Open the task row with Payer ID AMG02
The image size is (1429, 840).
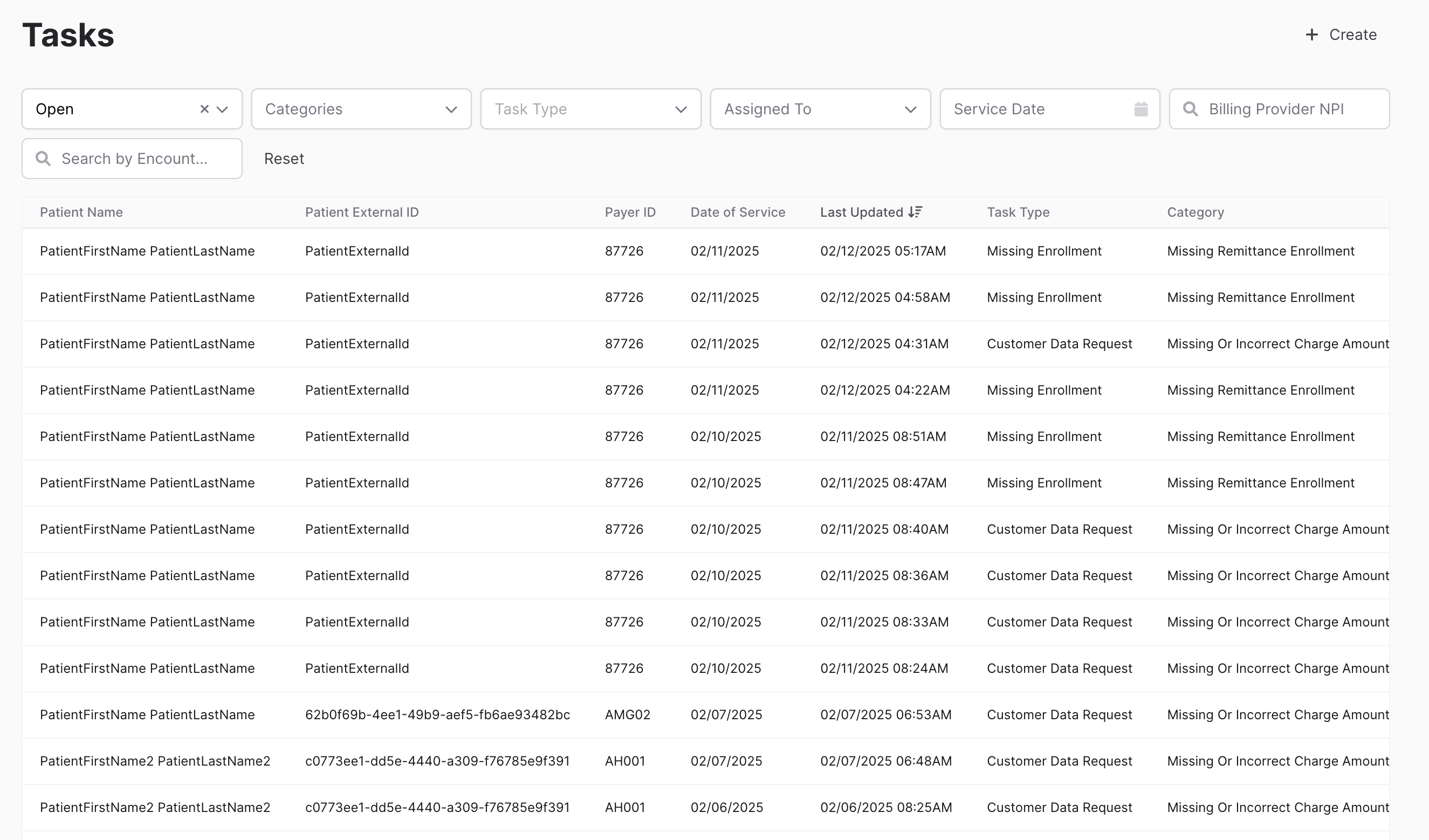point(627,715)
